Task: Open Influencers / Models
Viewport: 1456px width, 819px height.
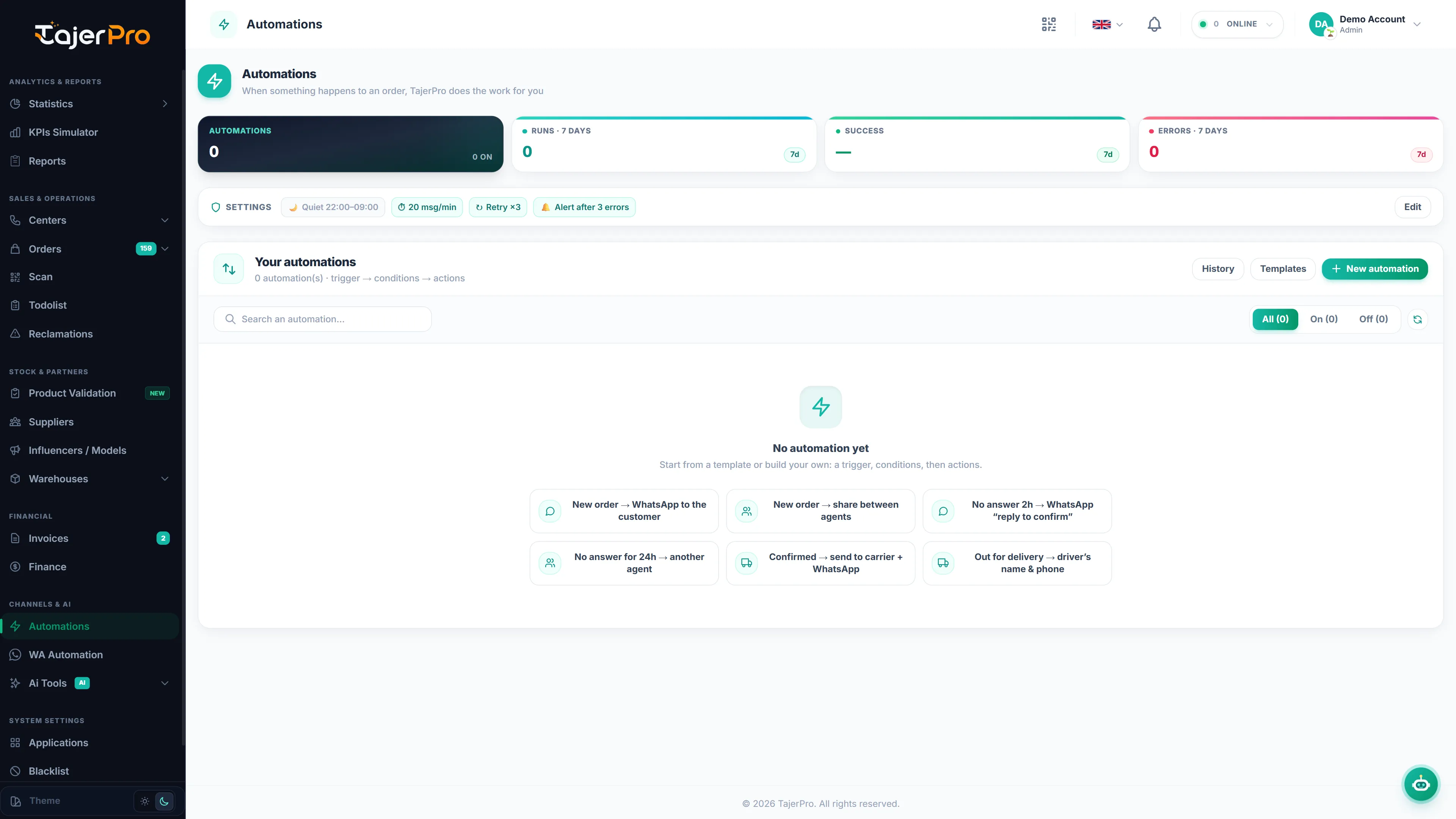Action: [x=89, y=450]
